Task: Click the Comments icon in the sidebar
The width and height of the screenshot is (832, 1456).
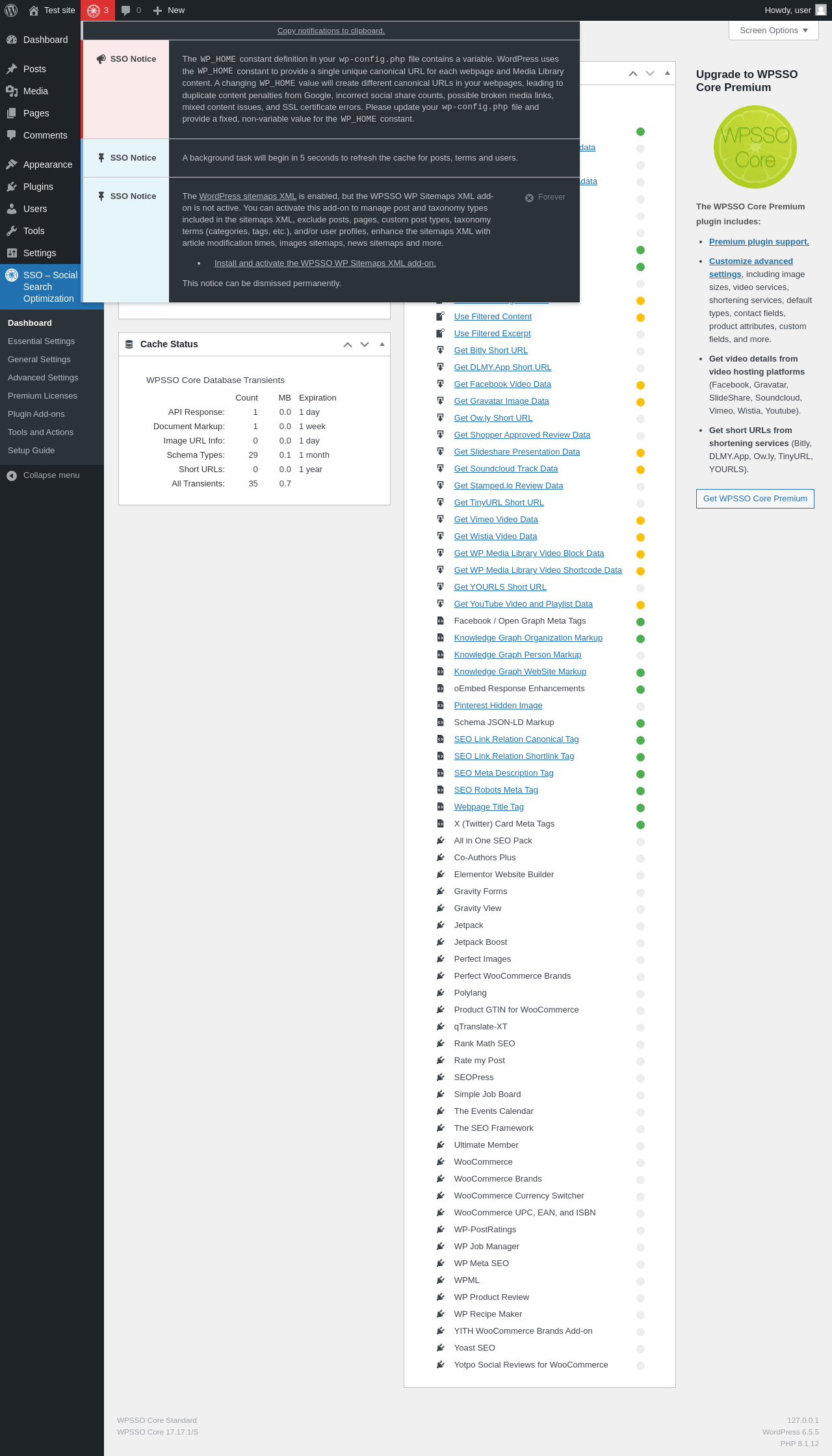Action: click(12, 135)
